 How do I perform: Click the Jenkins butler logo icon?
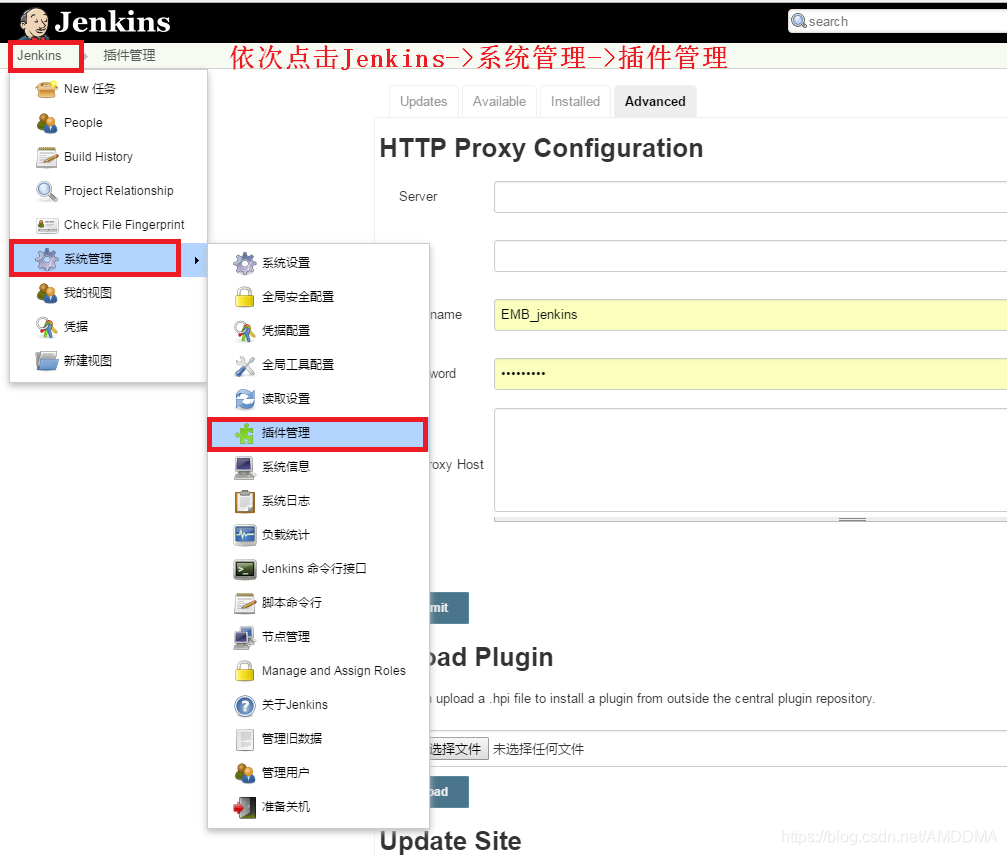33,23
